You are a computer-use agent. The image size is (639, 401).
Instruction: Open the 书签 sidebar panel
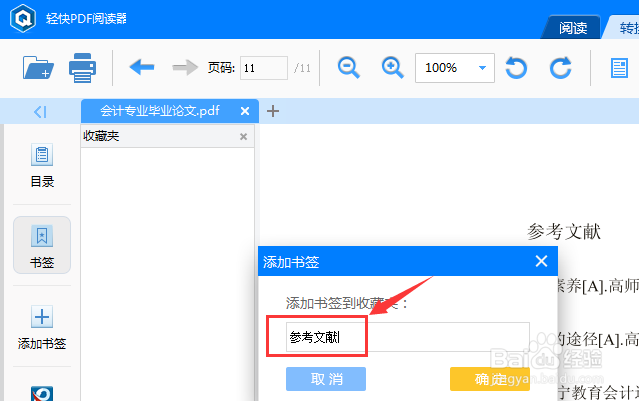tap(42, 245)
